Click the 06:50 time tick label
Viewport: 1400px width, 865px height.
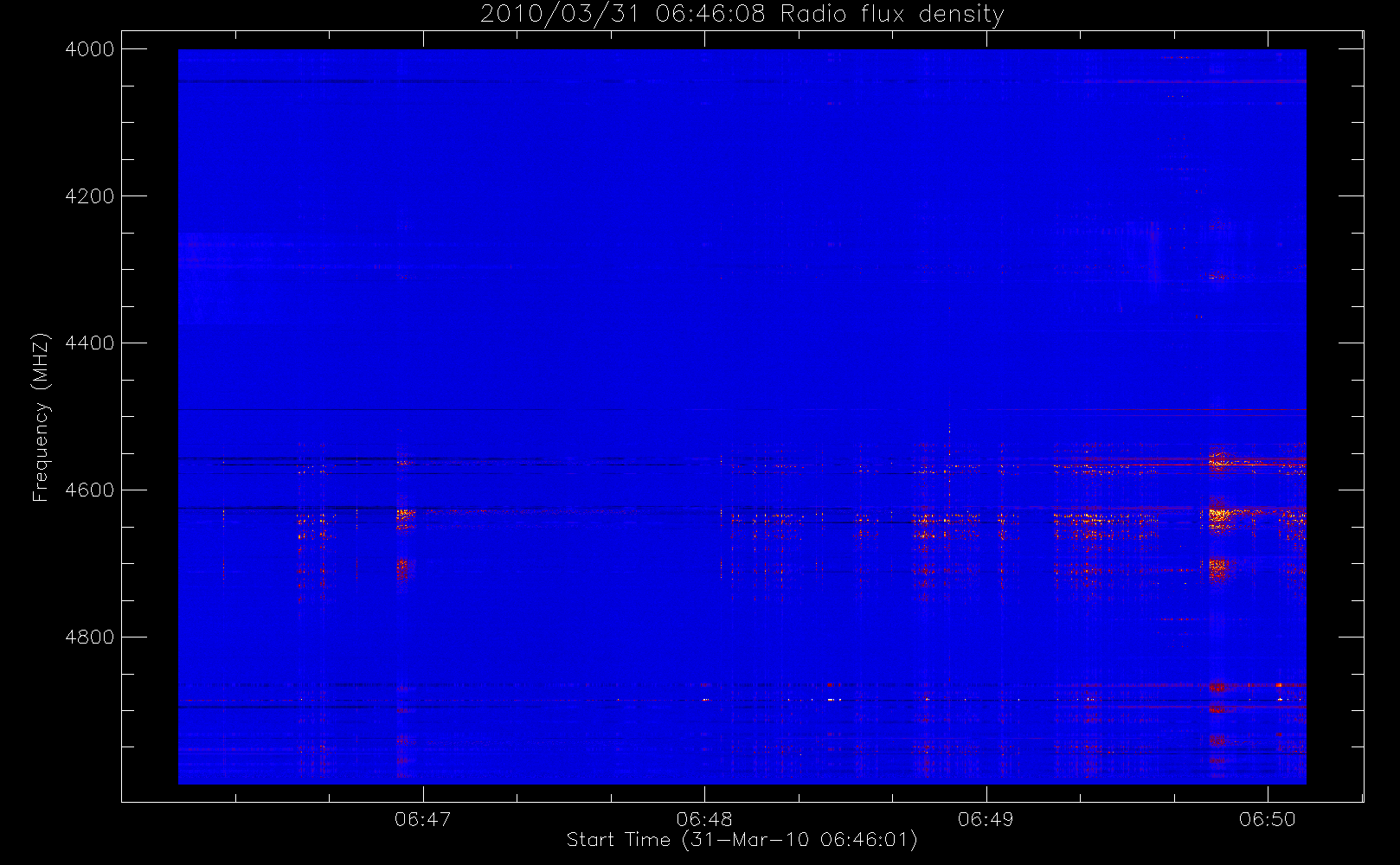coord(1268,819)
